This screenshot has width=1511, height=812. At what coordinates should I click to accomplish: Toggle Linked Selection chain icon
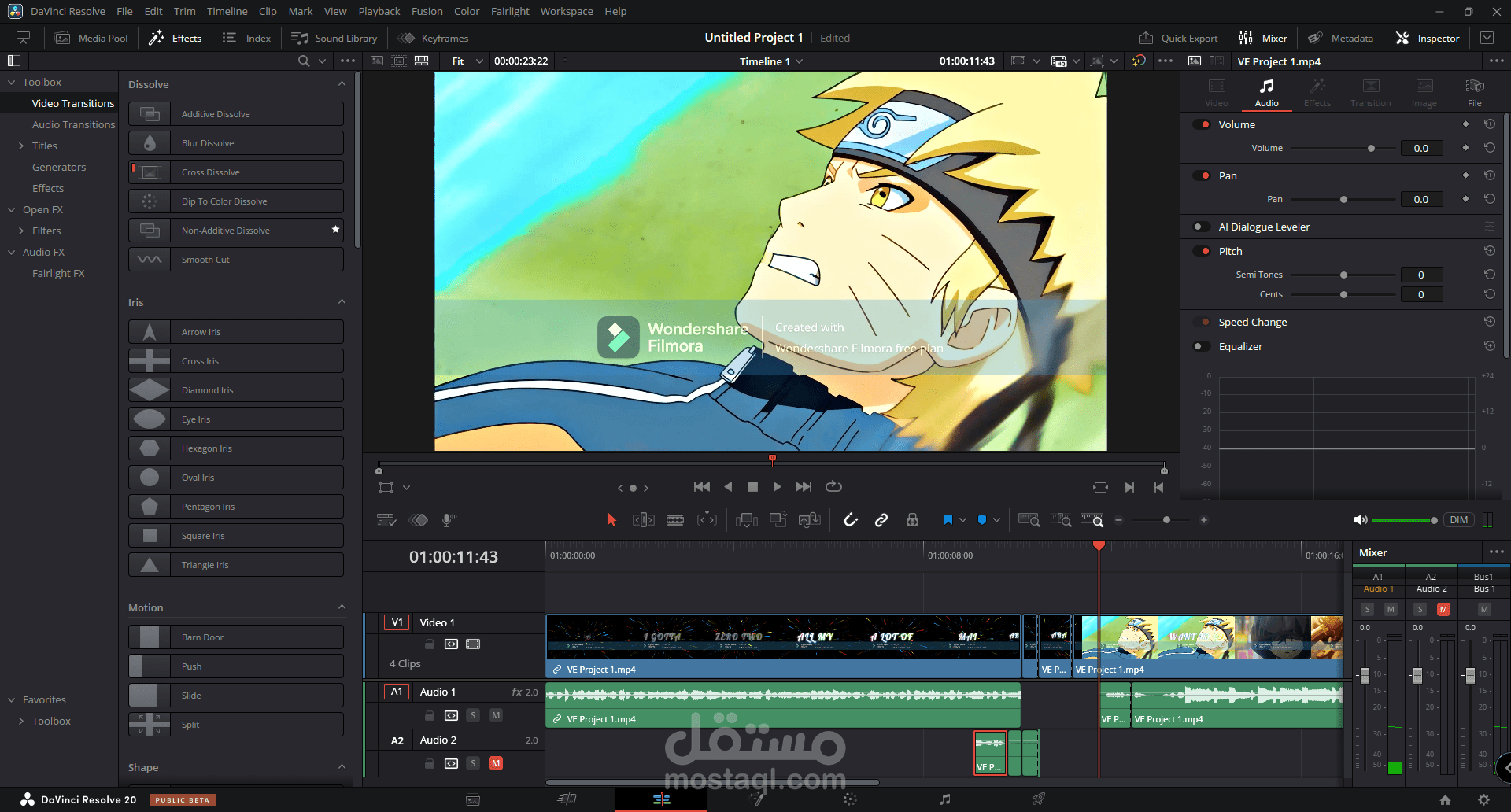point(881,520)
